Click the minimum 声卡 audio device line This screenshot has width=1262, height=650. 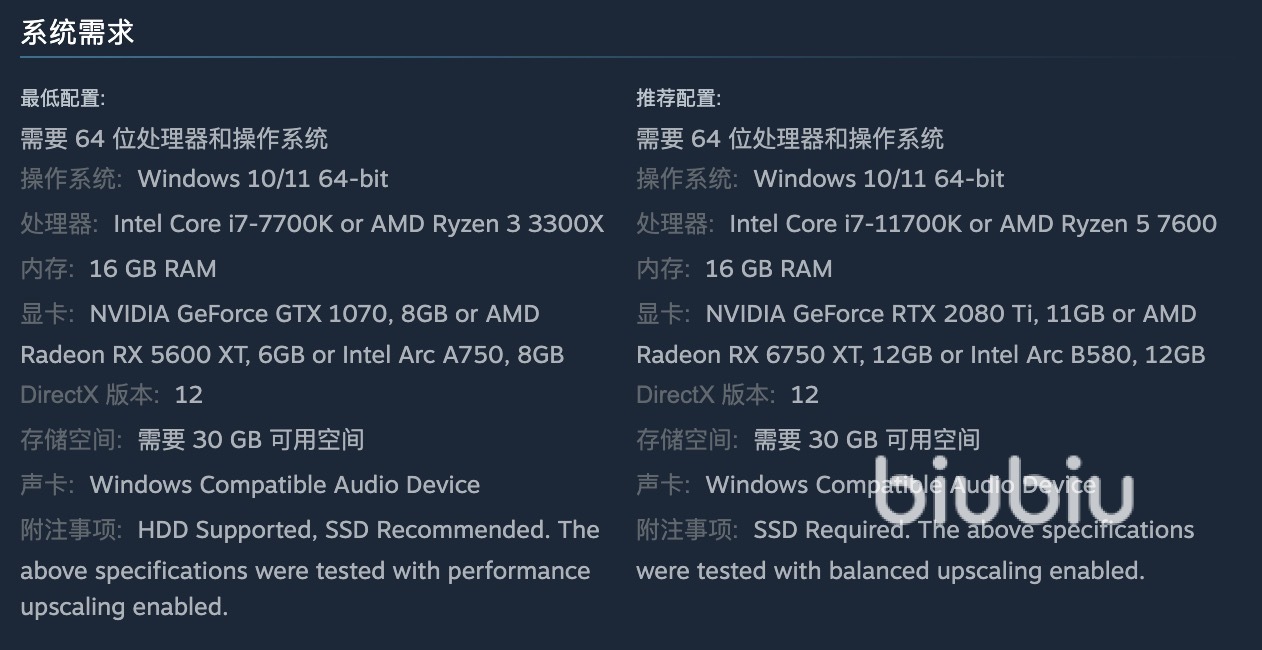click(250, 485)
